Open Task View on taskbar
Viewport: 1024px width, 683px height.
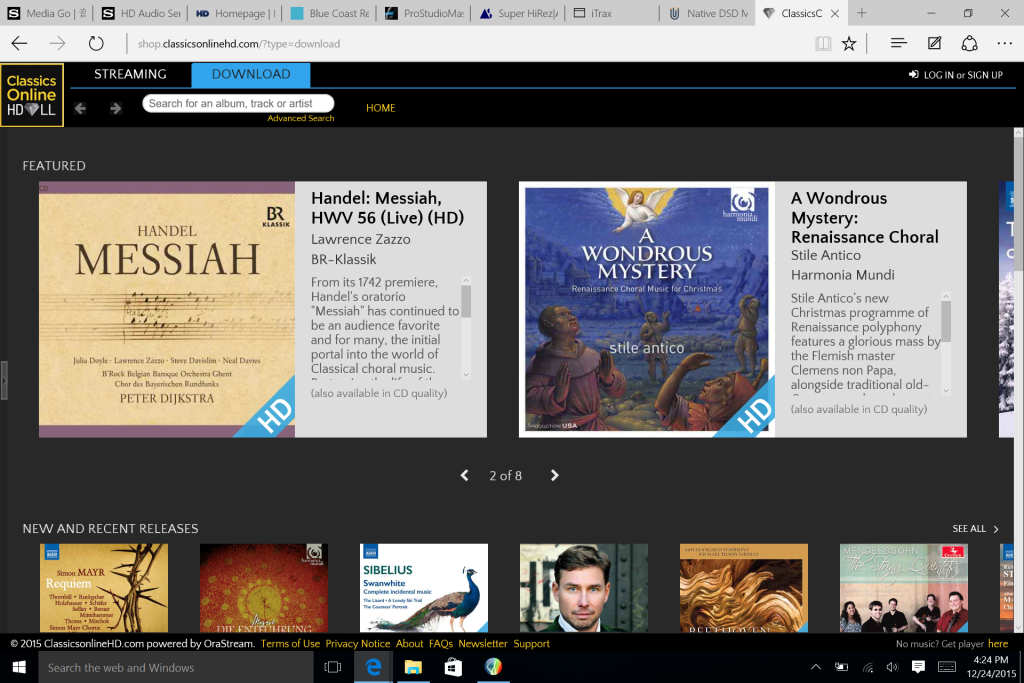tap(333, 667)
